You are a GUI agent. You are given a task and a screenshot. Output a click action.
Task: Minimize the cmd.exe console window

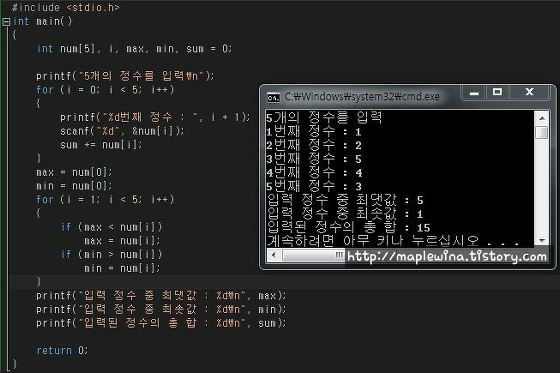[474, 93]
